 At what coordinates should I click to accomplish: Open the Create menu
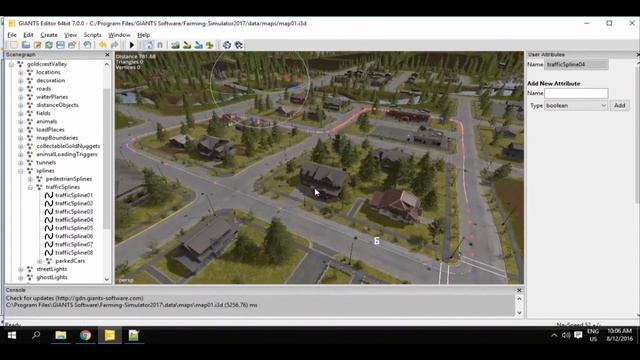tap(49, 35)
